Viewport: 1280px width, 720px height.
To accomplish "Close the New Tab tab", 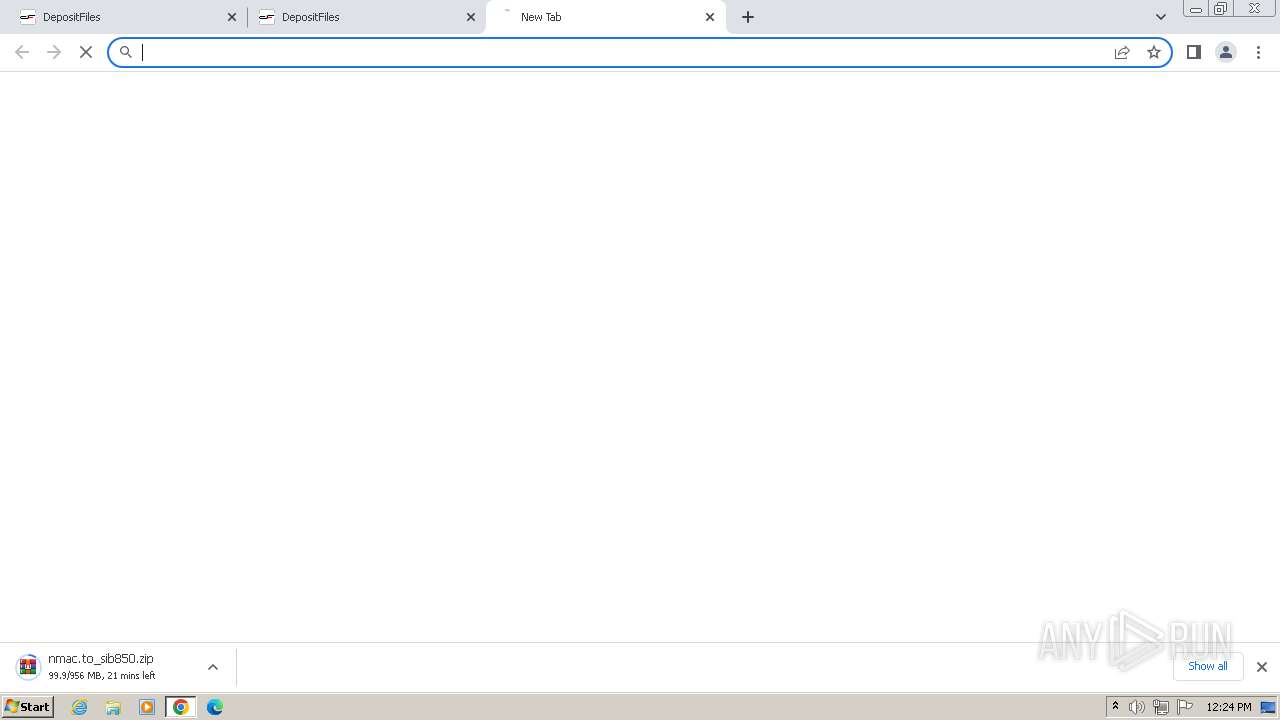I will tap(710, 17).
